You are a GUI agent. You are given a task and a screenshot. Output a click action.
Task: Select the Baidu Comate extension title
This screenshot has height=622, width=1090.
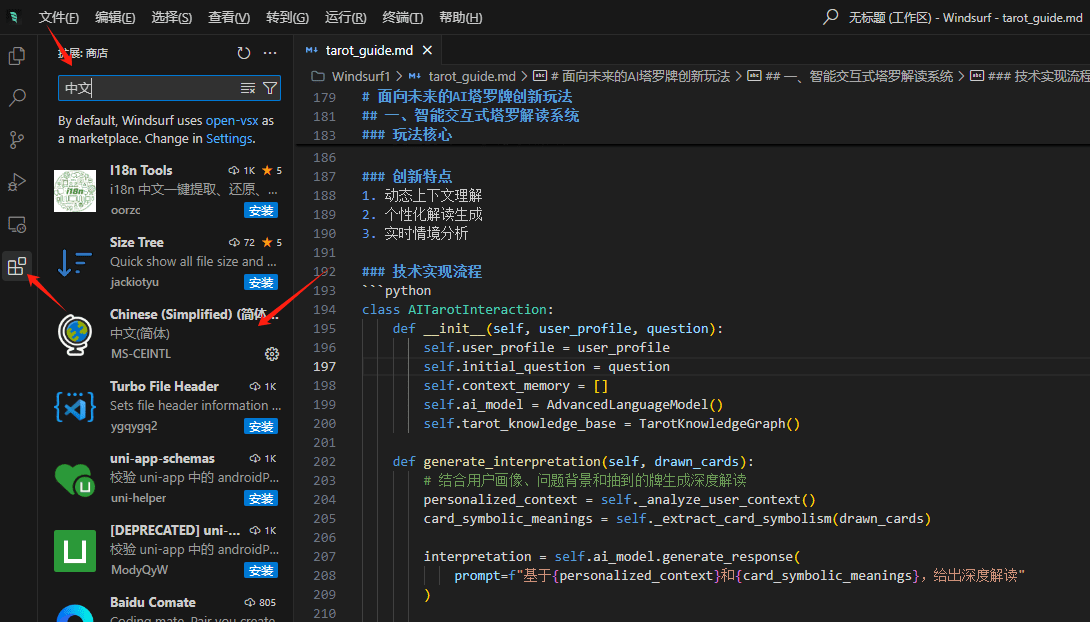click(x=152, y=603)
